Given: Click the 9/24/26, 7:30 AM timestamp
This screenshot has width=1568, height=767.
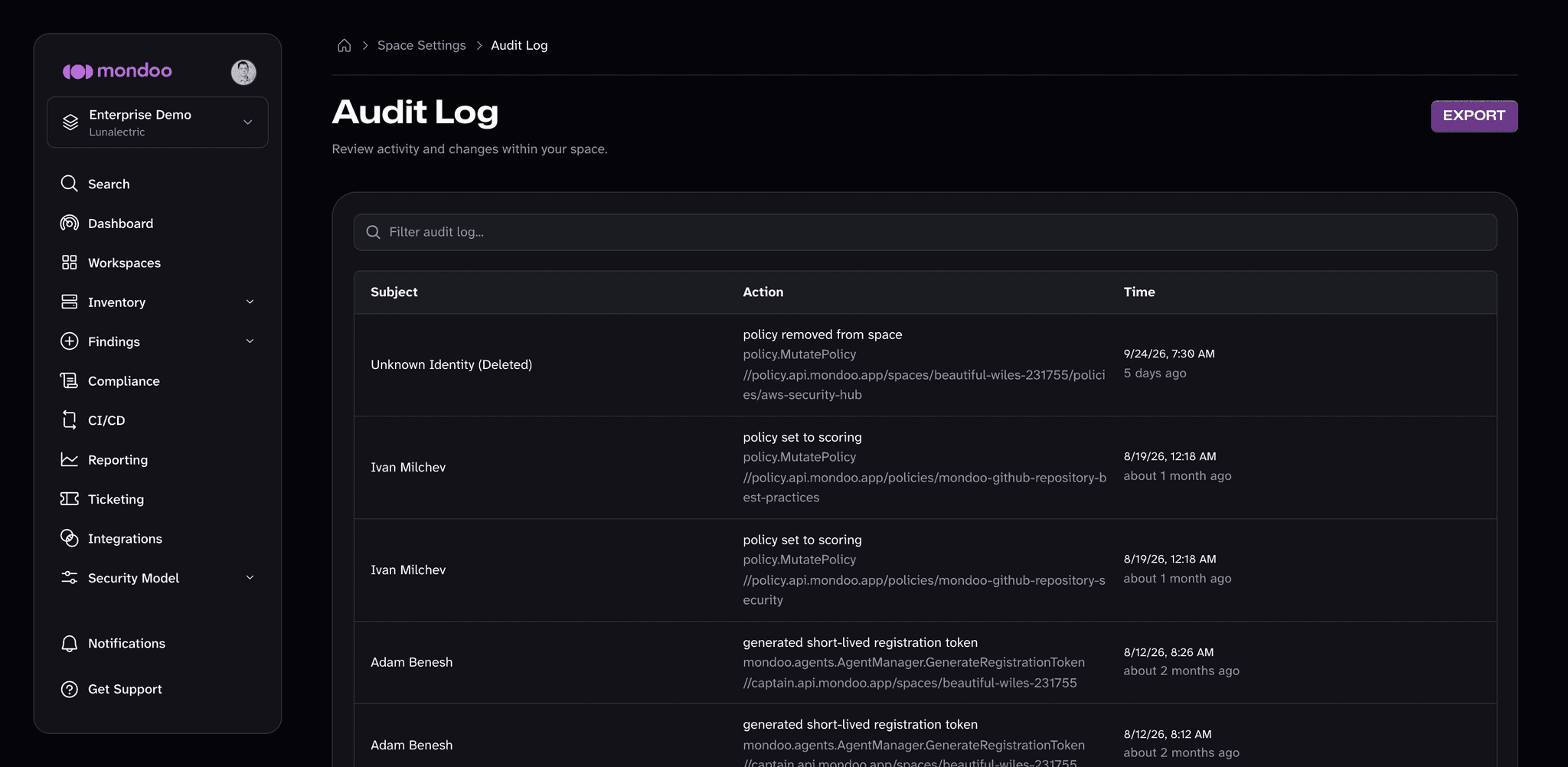Looking at the screenshot, I should 1169,354.
